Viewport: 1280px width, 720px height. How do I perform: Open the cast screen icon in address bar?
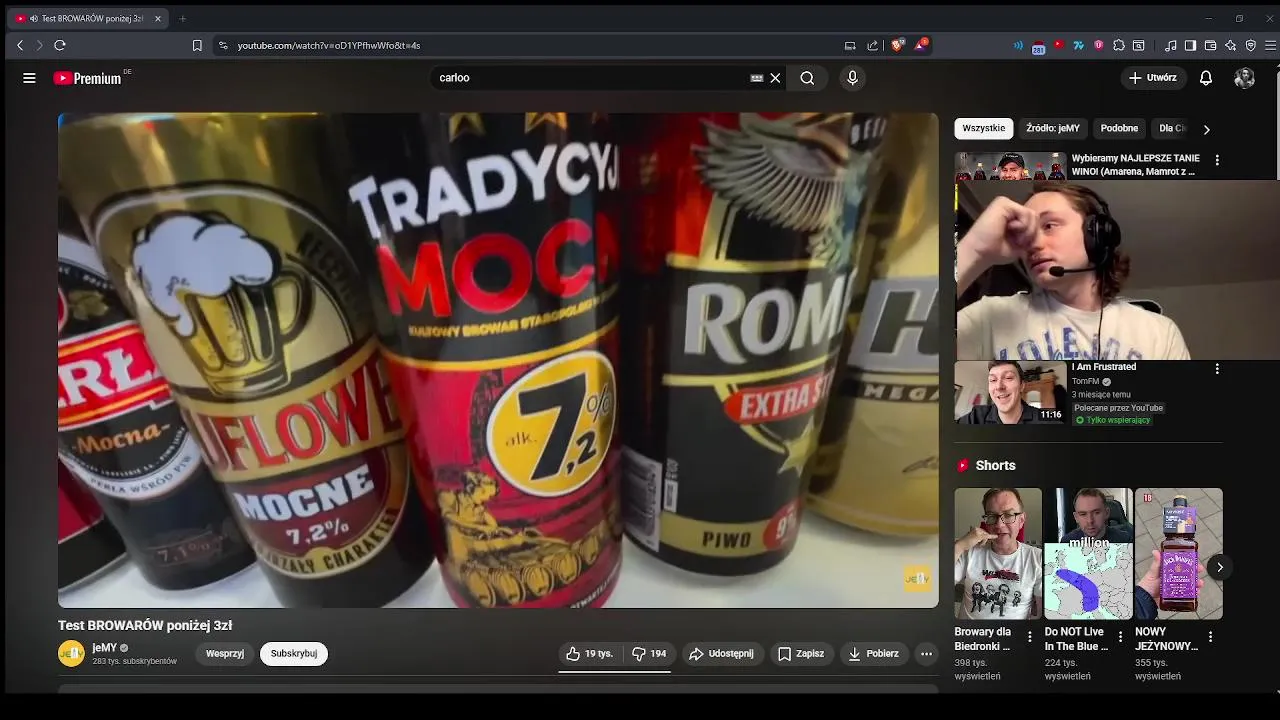(x=850, y=45)
